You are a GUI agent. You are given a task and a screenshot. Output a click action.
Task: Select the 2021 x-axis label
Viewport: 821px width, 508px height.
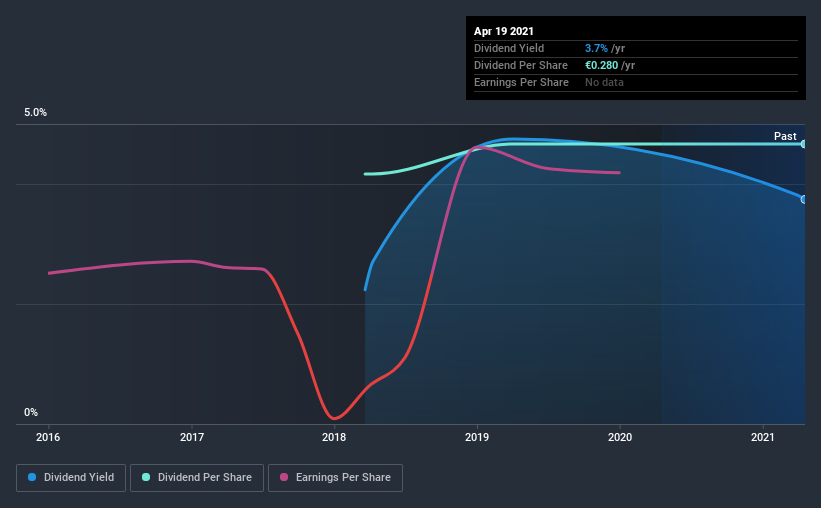pos(762,437)
